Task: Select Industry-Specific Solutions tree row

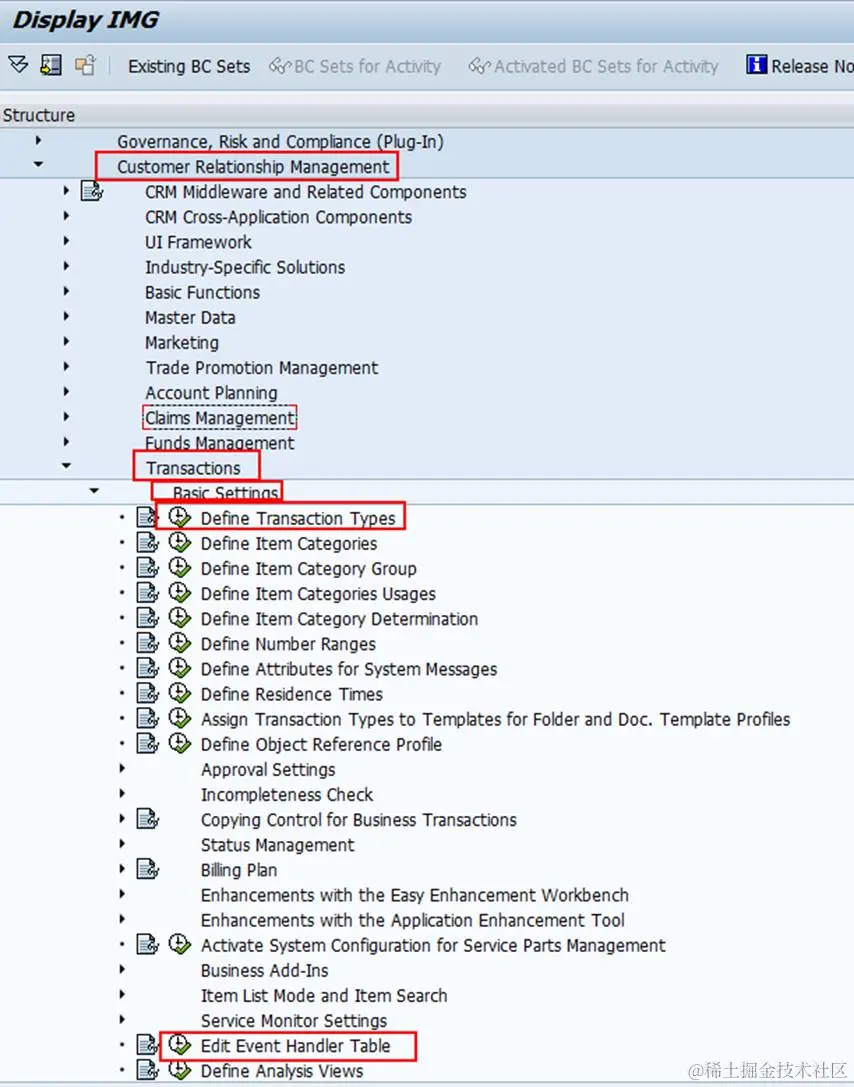Action: pyautogui.click(x=245, y=268)
